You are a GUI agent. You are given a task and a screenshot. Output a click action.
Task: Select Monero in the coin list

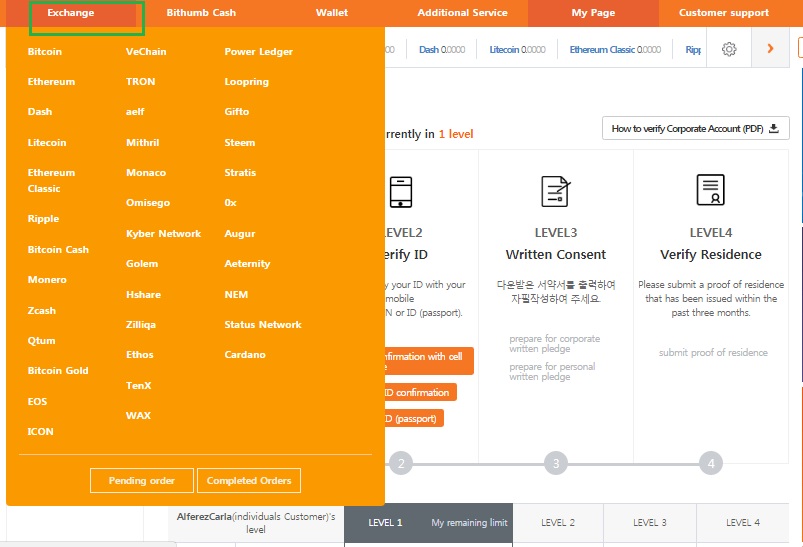[47, 280]
